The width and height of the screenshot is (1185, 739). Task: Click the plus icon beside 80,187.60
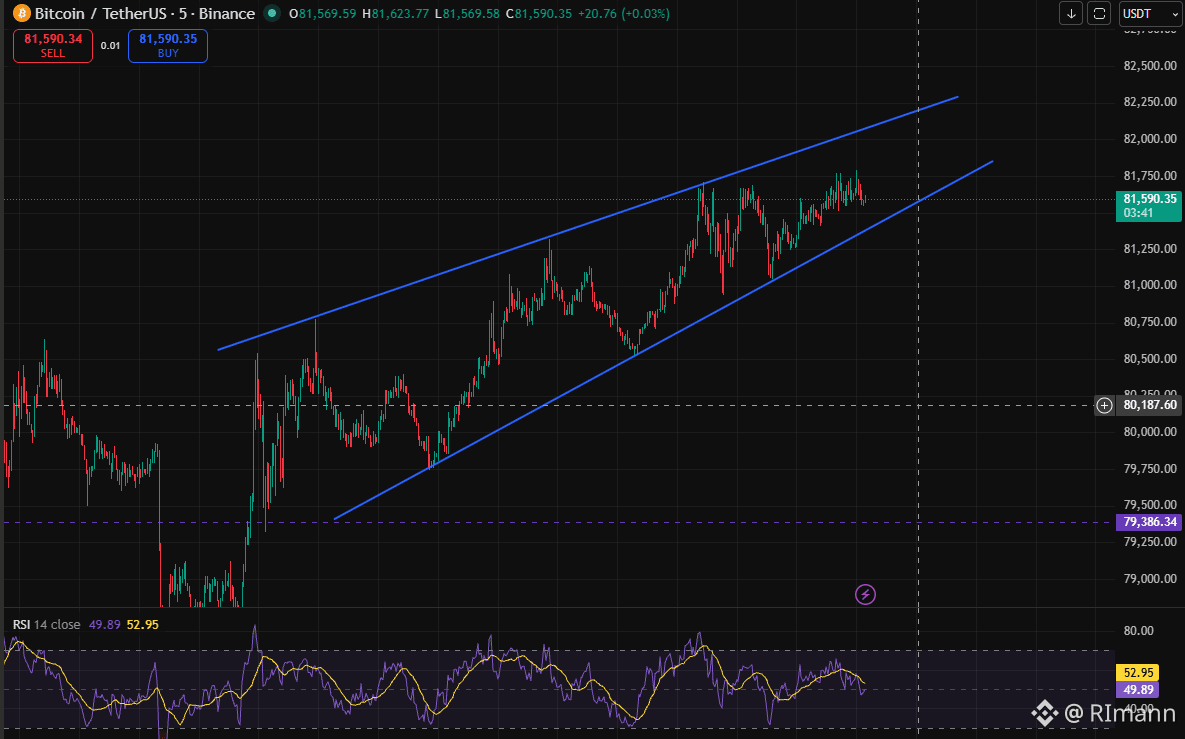[x=1105, y=406]
